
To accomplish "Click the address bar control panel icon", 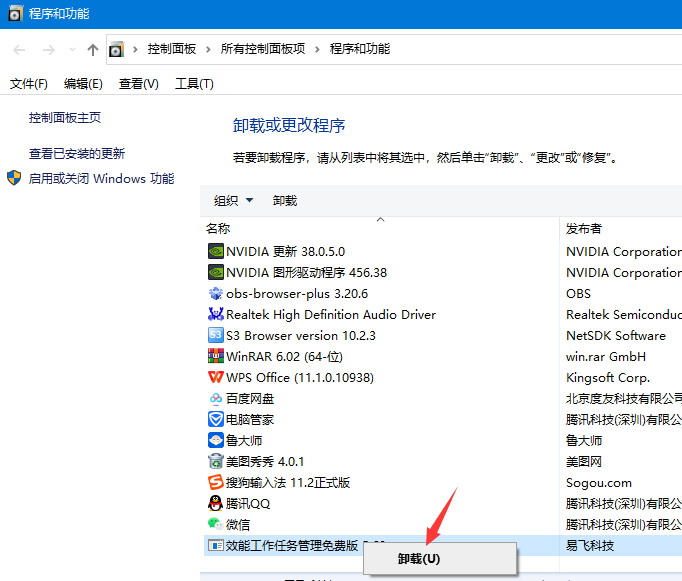I will click(116, 50).
